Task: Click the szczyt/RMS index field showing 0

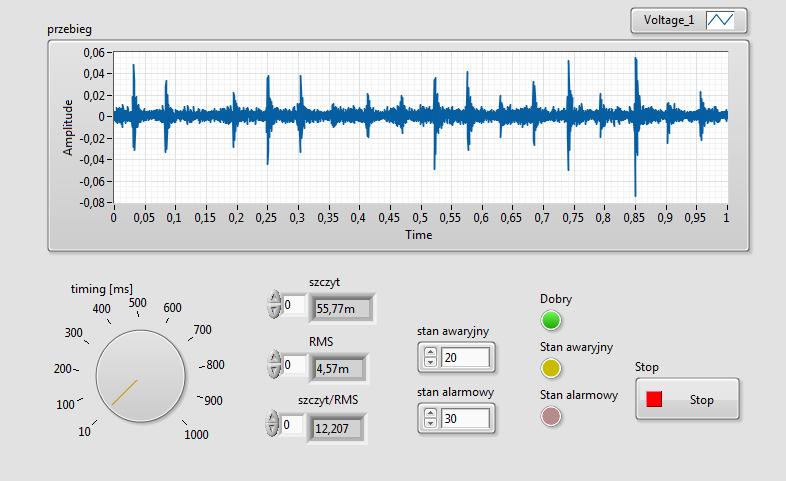Action: (x=292, y=424)
